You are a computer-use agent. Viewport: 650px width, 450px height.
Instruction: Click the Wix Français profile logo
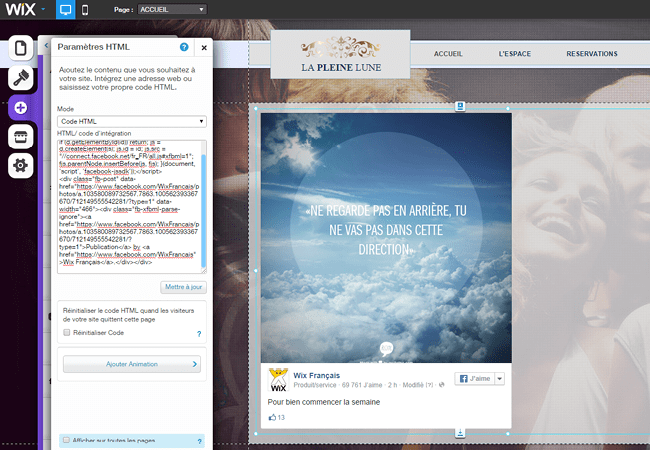tap(278, 379)
